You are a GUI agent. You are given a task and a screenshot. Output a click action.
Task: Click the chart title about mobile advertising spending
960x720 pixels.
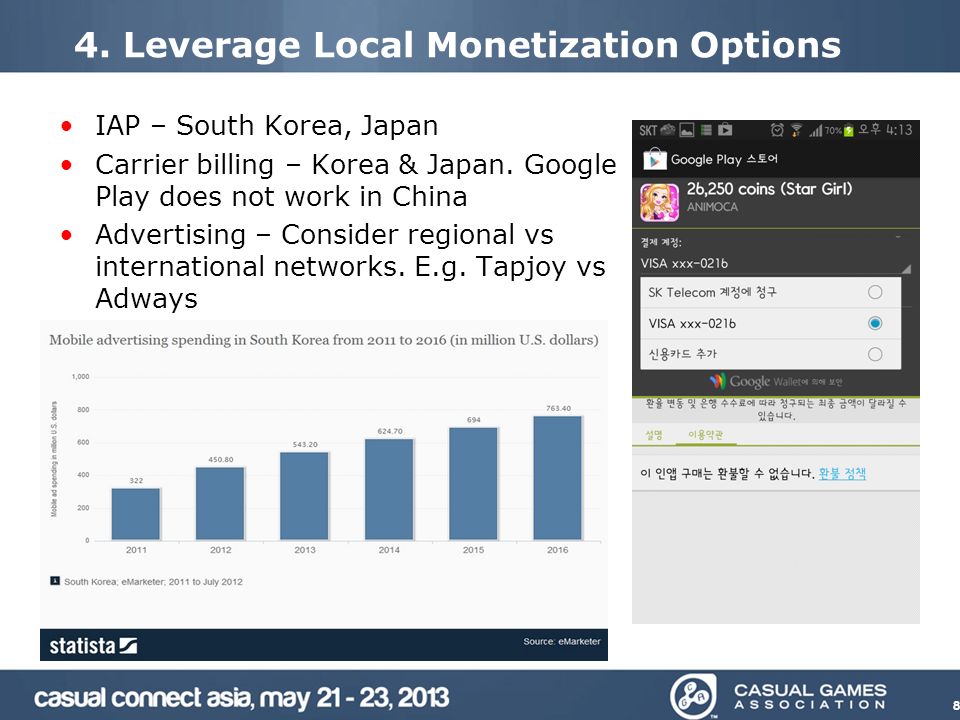coord(324,340)
